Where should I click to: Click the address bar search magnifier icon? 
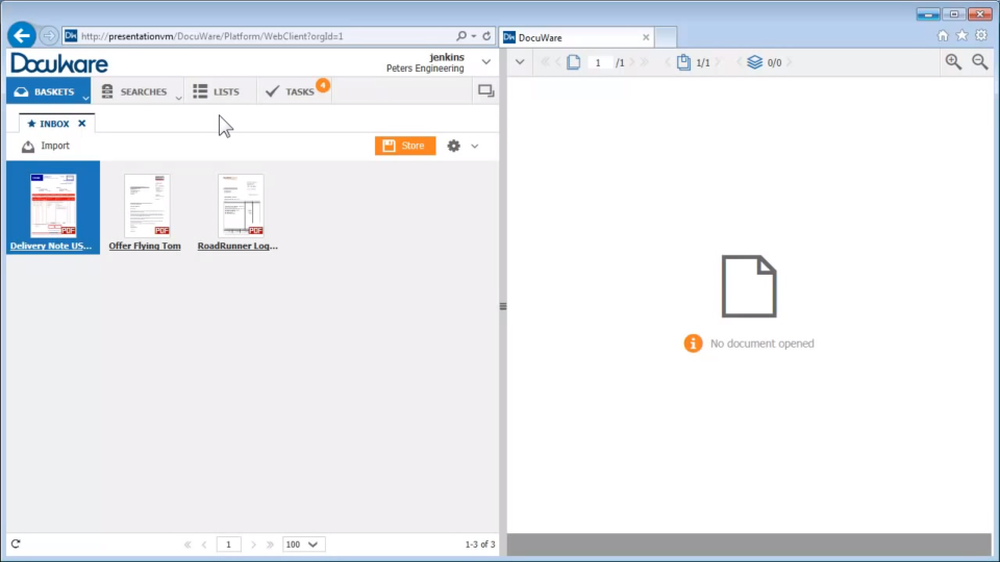pyautogui.click(x=461, y=36)
